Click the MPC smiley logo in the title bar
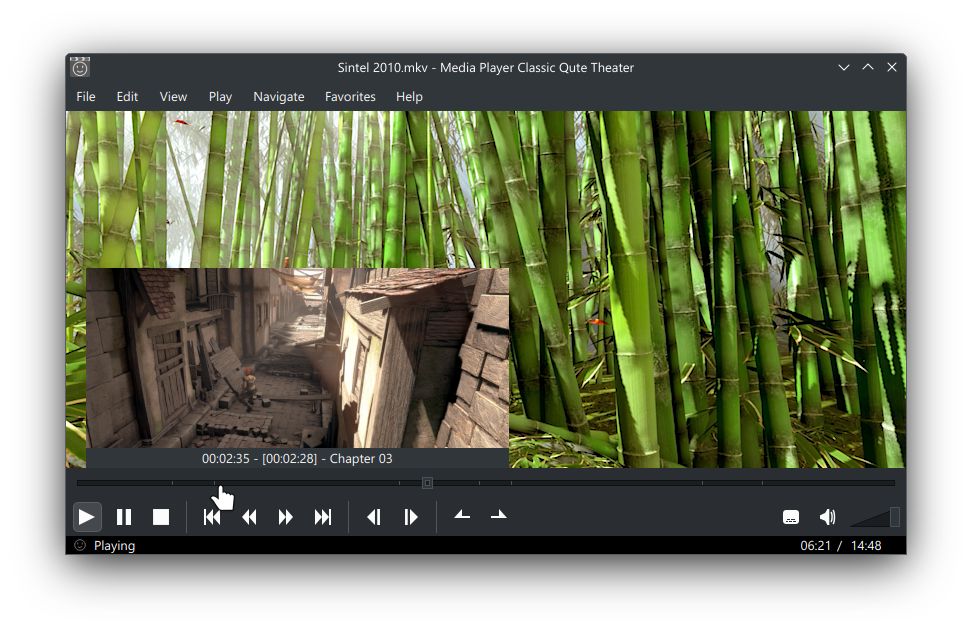 coord(80,67)
